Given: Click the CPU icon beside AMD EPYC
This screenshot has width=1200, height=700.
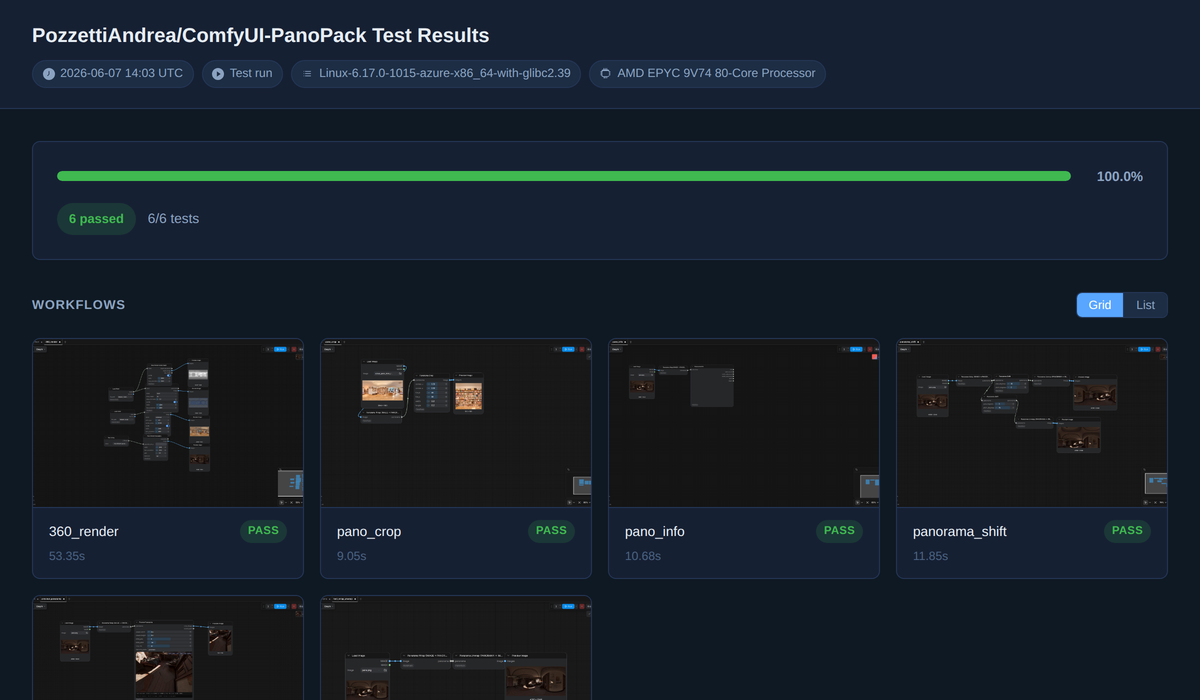Looking at the screenshot, I should [606, 74].
